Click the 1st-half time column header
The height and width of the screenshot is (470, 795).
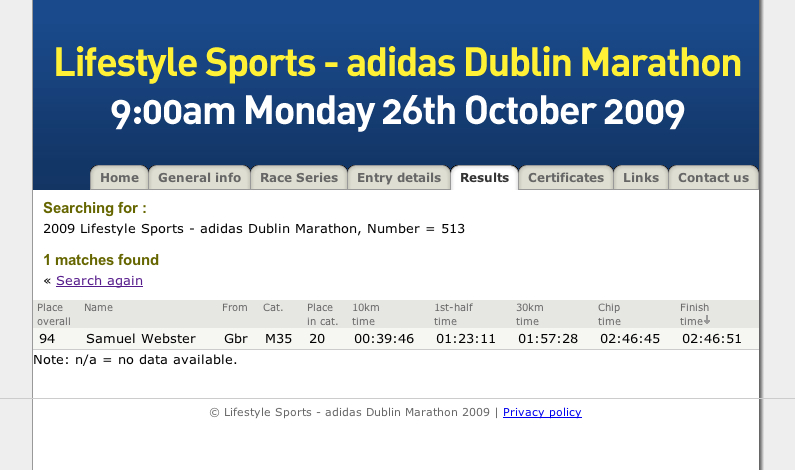tap(453, 314)
